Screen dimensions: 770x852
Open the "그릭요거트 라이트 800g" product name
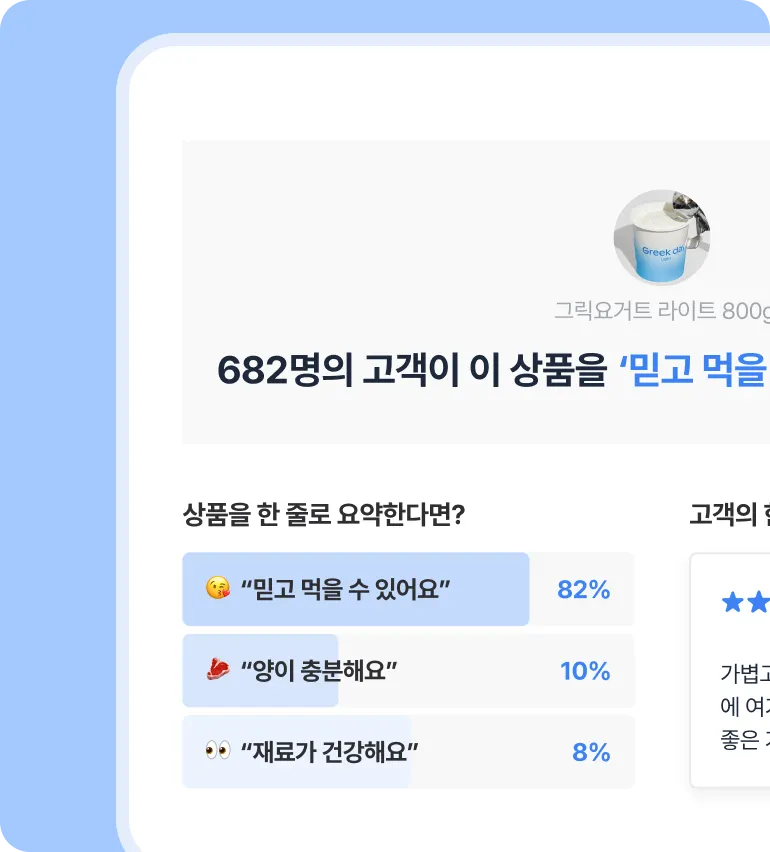[x=661, y=310]
